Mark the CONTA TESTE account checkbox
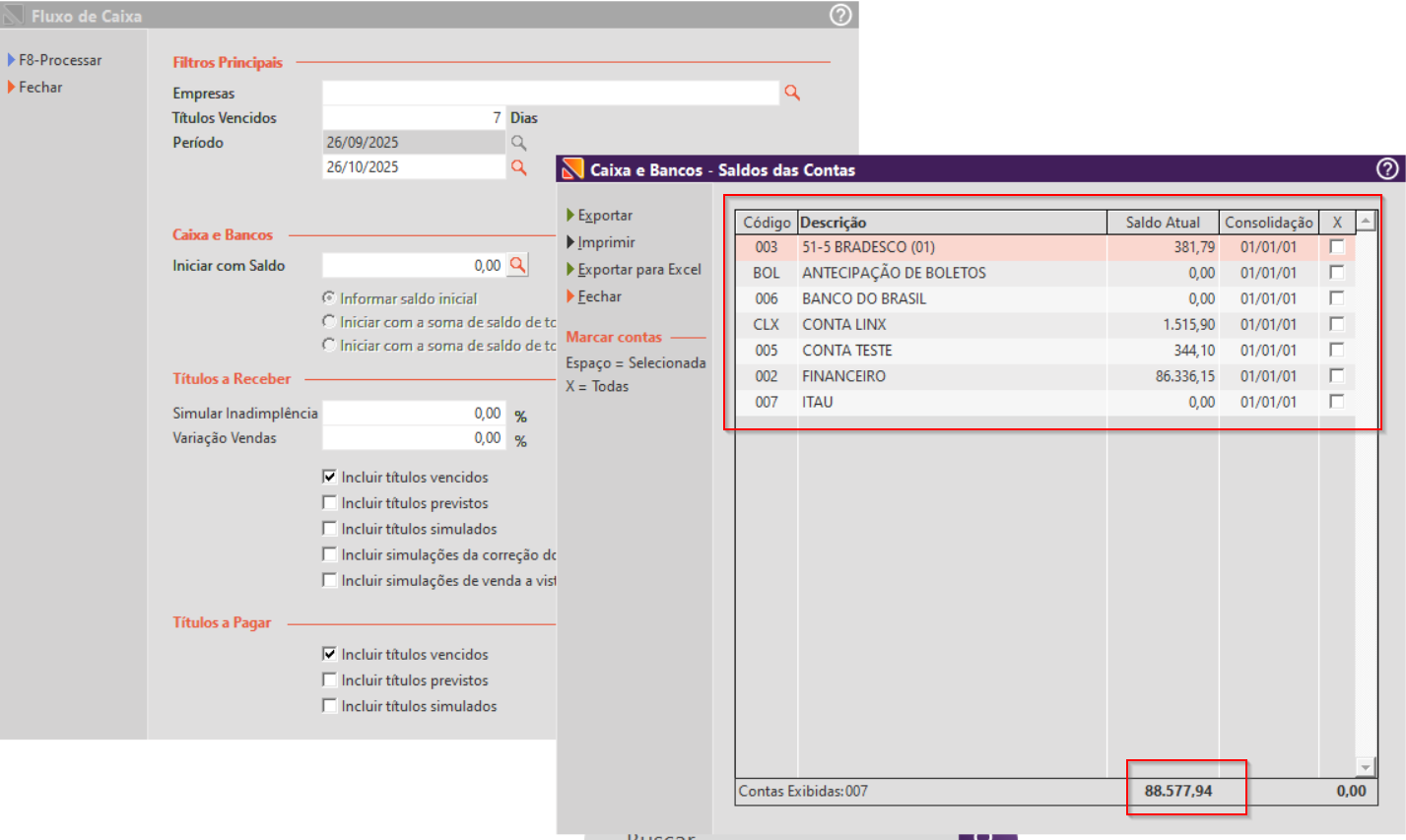The image size is (1406, 840). coord(1337,350)
